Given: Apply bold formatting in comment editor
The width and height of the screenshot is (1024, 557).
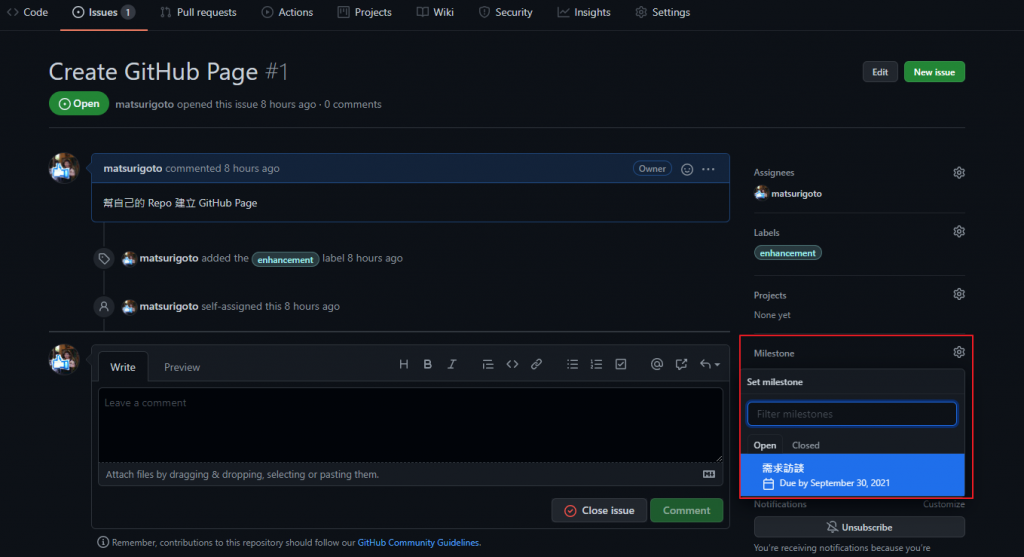Looking at the screenshot, I should (428, 364).
